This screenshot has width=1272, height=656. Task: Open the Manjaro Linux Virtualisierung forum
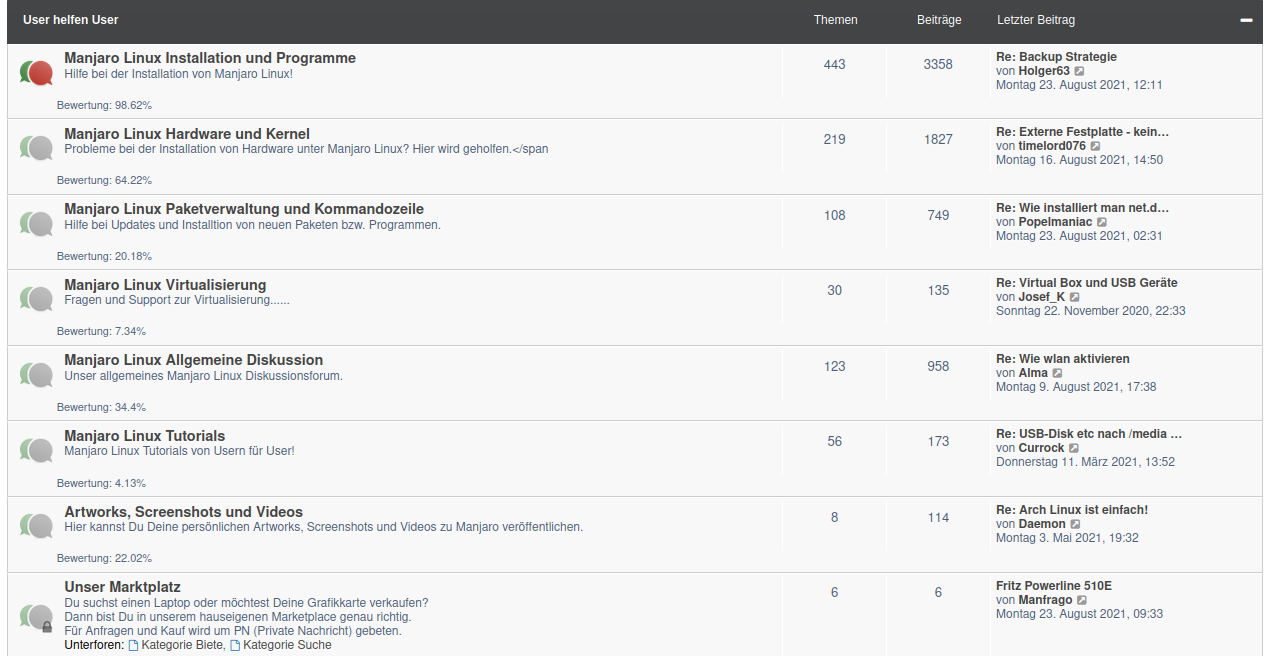tap(165, 285)
